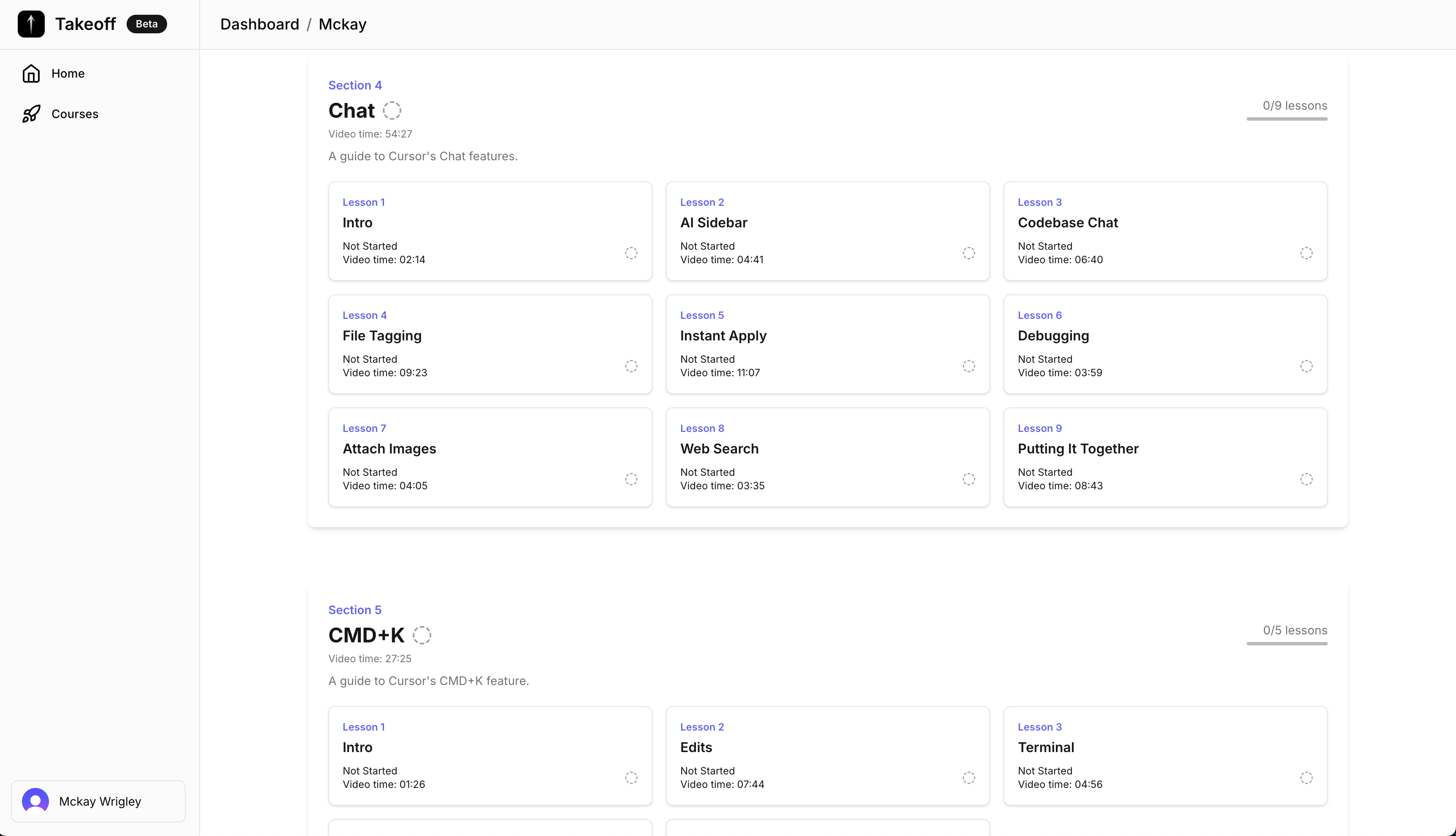The image size is (1456, 836).
Task: Open the Courses sidebar menu item
Action: (x=99, y=114)
